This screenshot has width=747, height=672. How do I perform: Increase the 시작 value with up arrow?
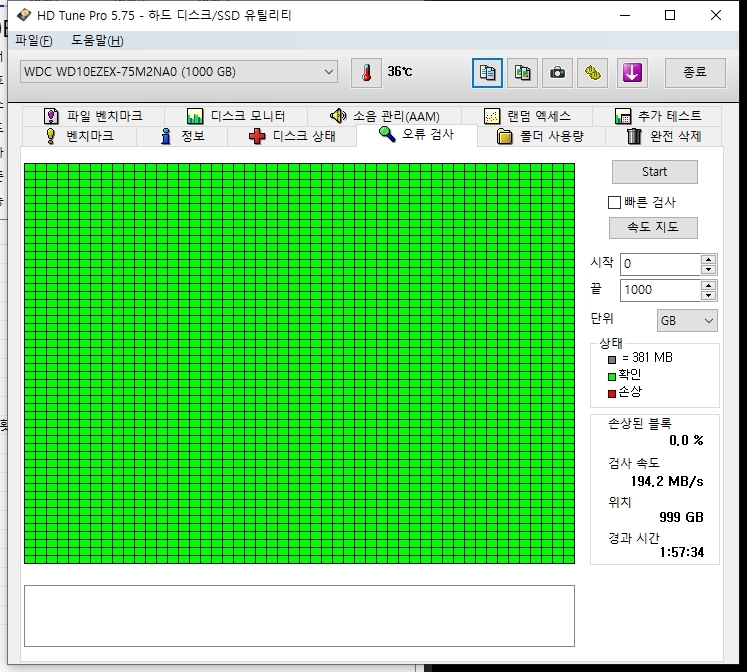pyautogui.click(x=708, y=260)
